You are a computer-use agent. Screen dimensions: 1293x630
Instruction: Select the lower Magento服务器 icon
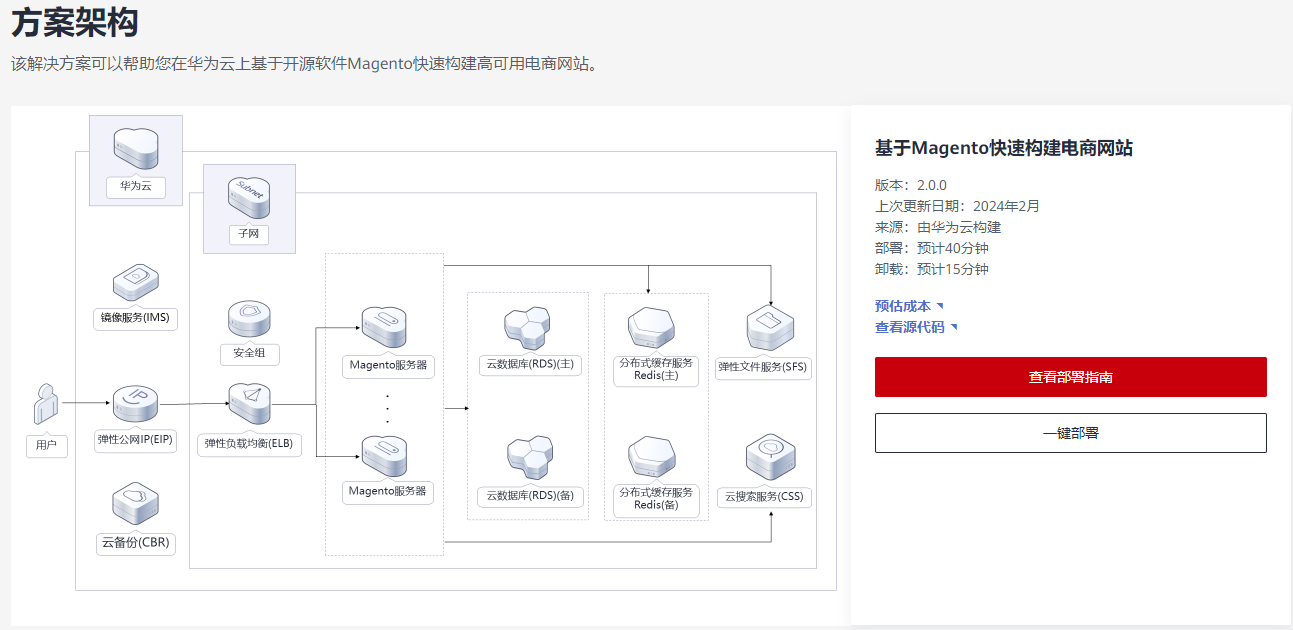[384, 456]
